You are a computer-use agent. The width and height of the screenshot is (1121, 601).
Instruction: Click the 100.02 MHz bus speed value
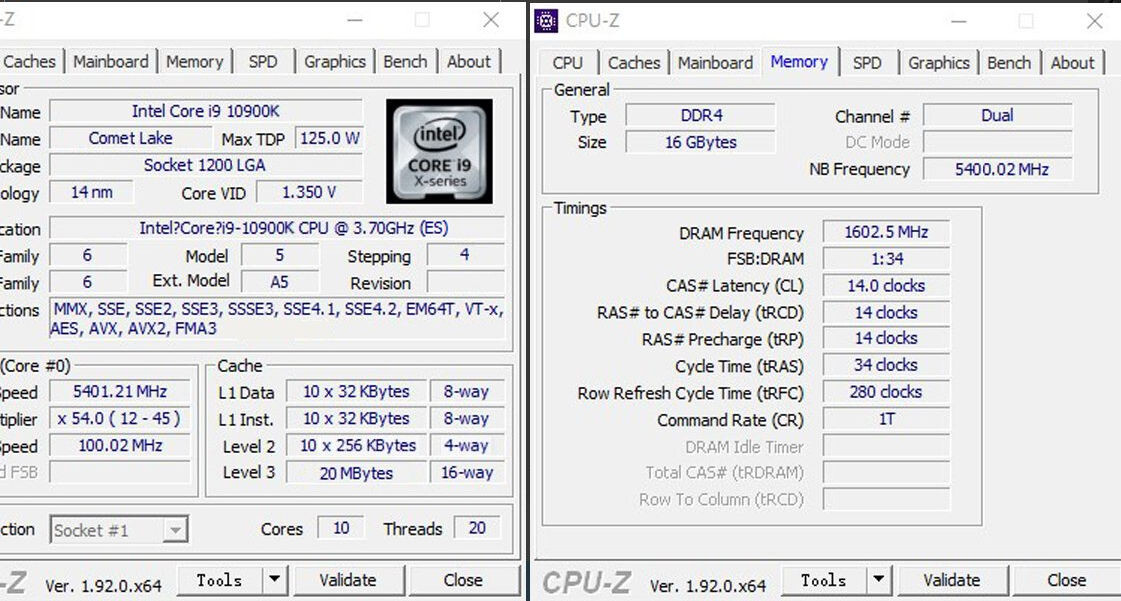tap(119, 445)
